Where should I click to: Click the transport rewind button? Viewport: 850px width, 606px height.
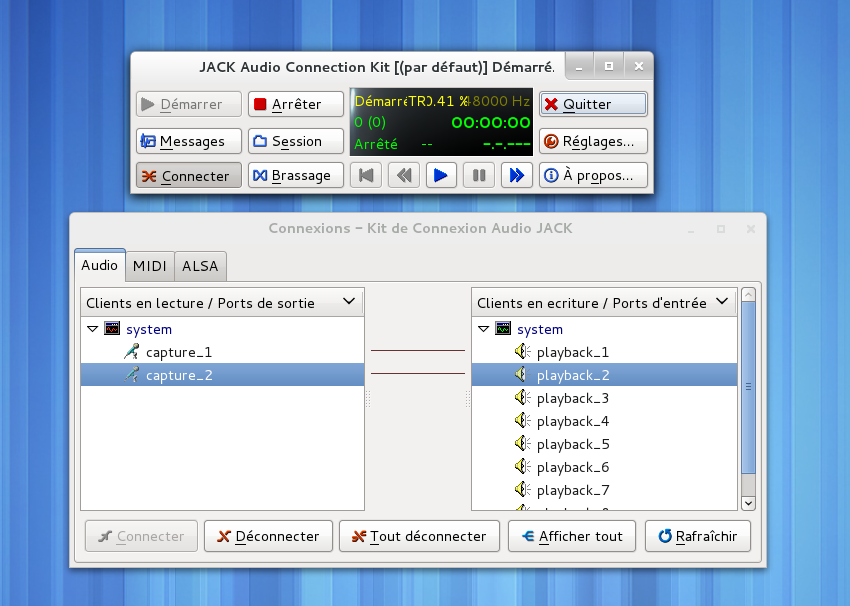pyautogui.click(x=404, y=176)
